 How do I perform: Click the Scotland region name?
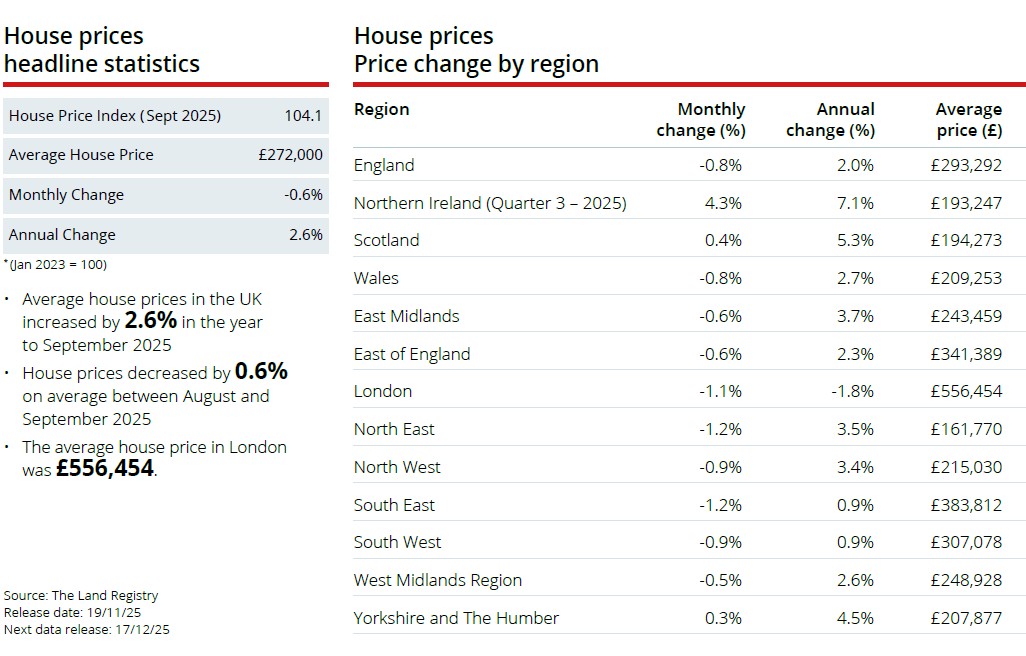(x=387, y=240)
